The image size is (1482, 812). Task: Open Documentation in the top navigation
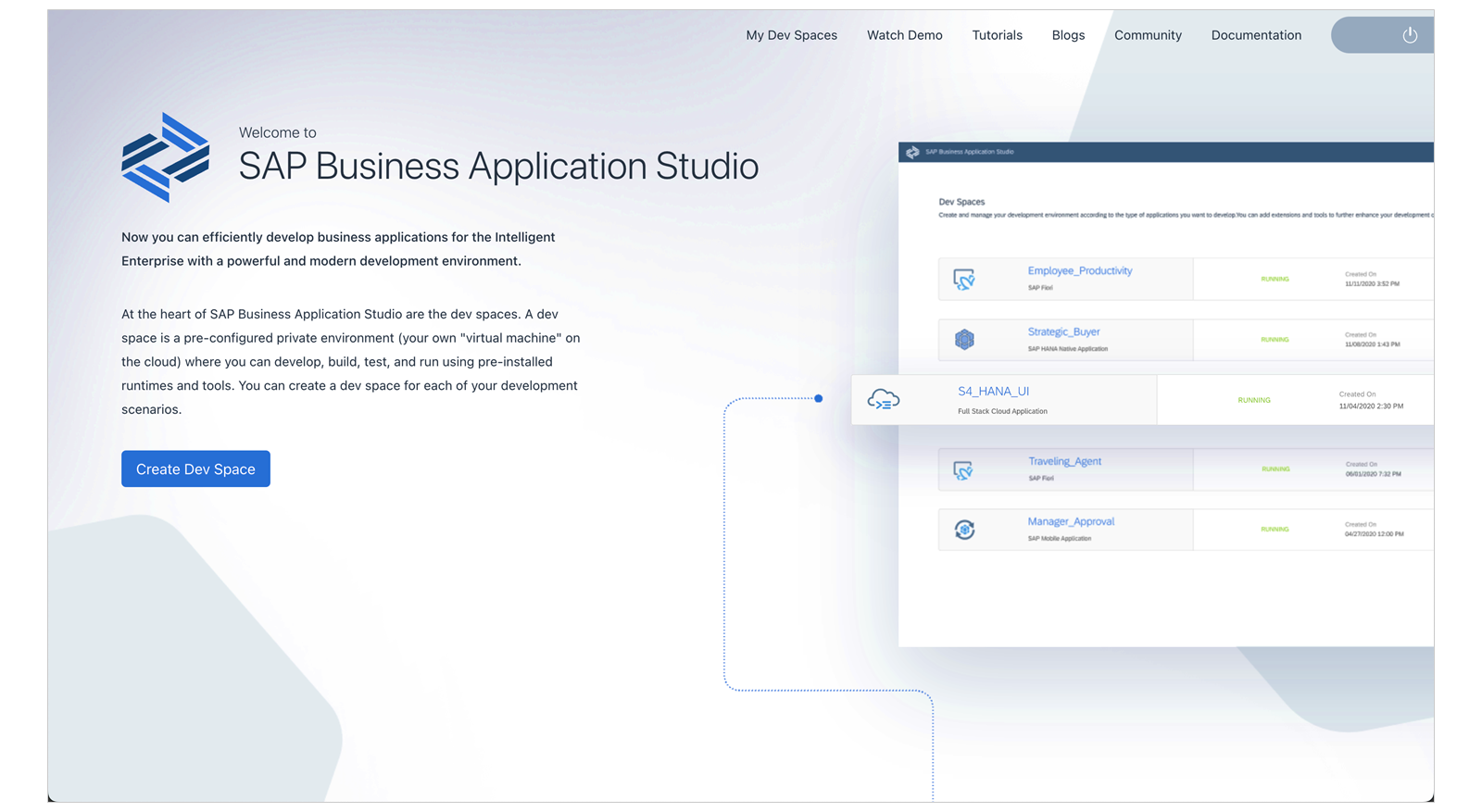(1256, 35)
